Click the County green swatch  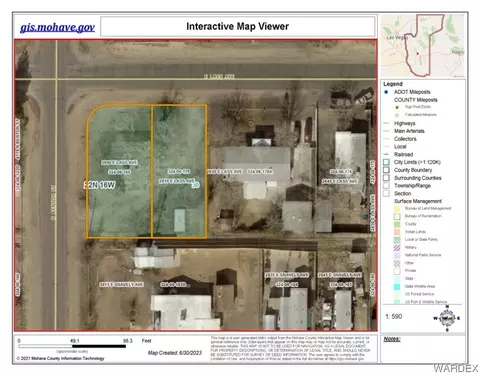point(397,224)
